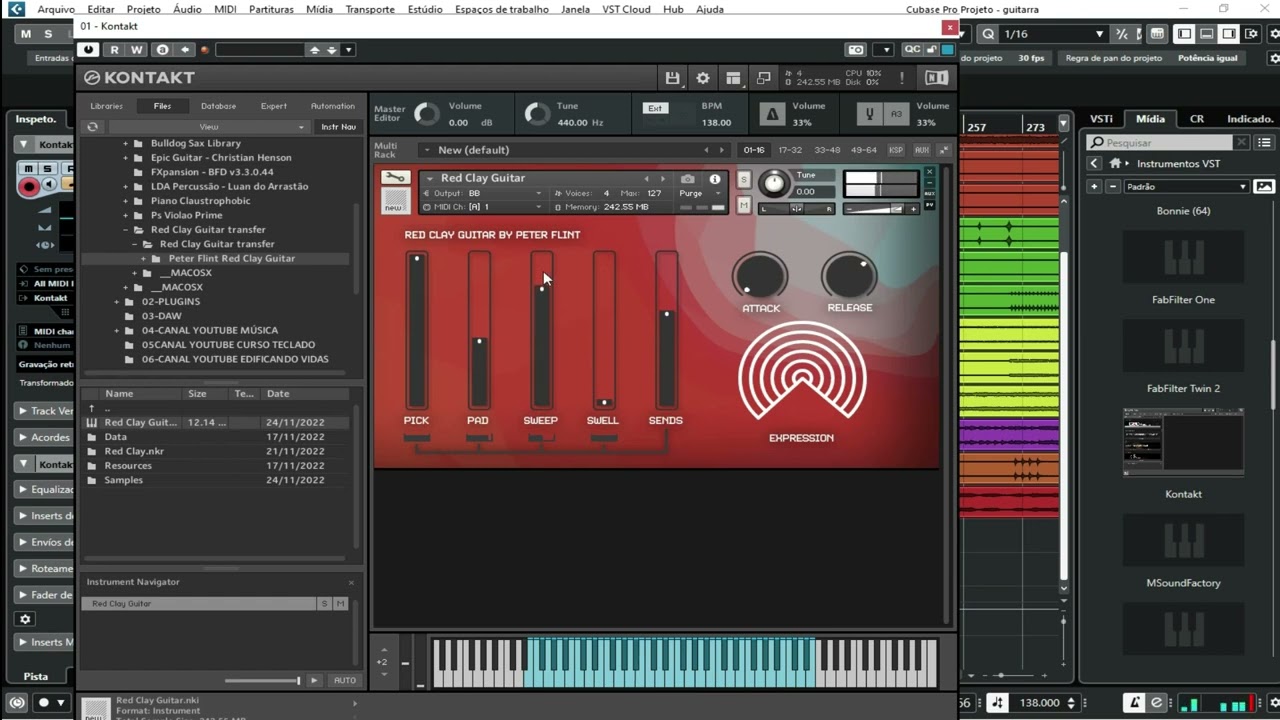Click the plugin window screenshot camera icon
Image resolution: width=1280 pixels, height=720 pixels.
pos(856,50)
